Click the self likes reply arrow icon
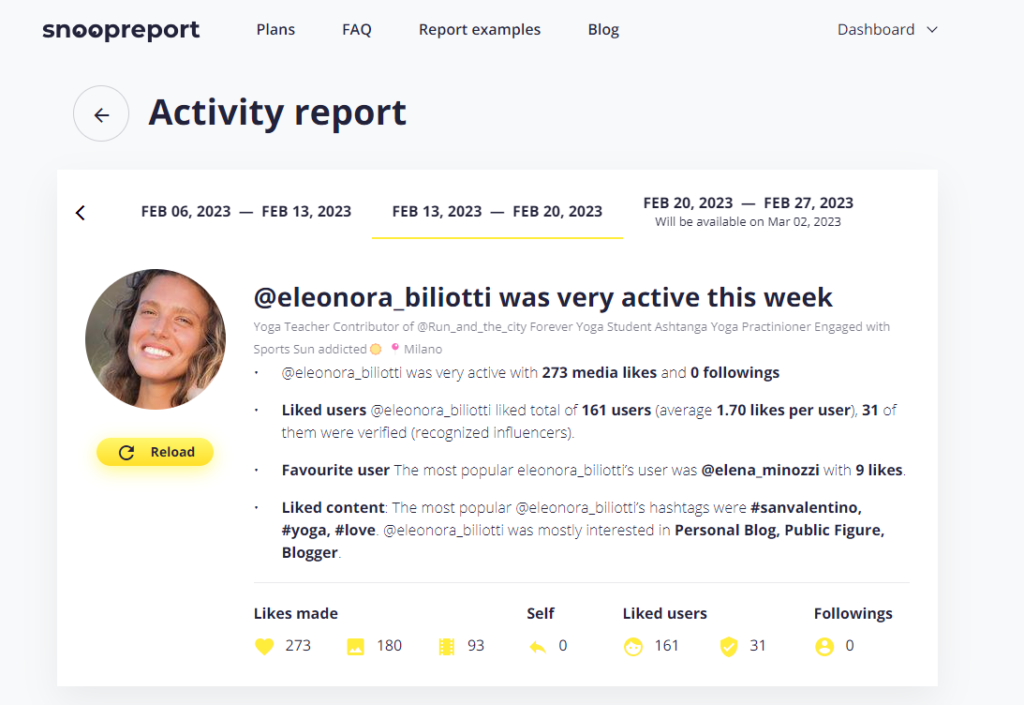The height and width of the screenshot is (705, 1024). pyautogui.click(x=537, y=646)
